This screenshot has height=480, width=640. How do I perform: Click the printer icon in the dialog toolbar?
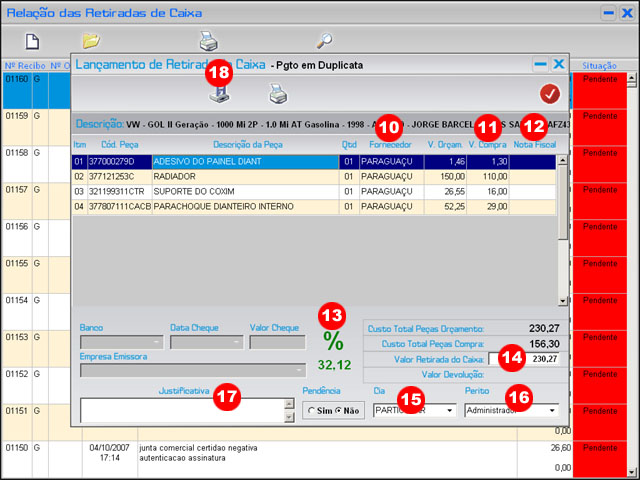click(278, 94)
